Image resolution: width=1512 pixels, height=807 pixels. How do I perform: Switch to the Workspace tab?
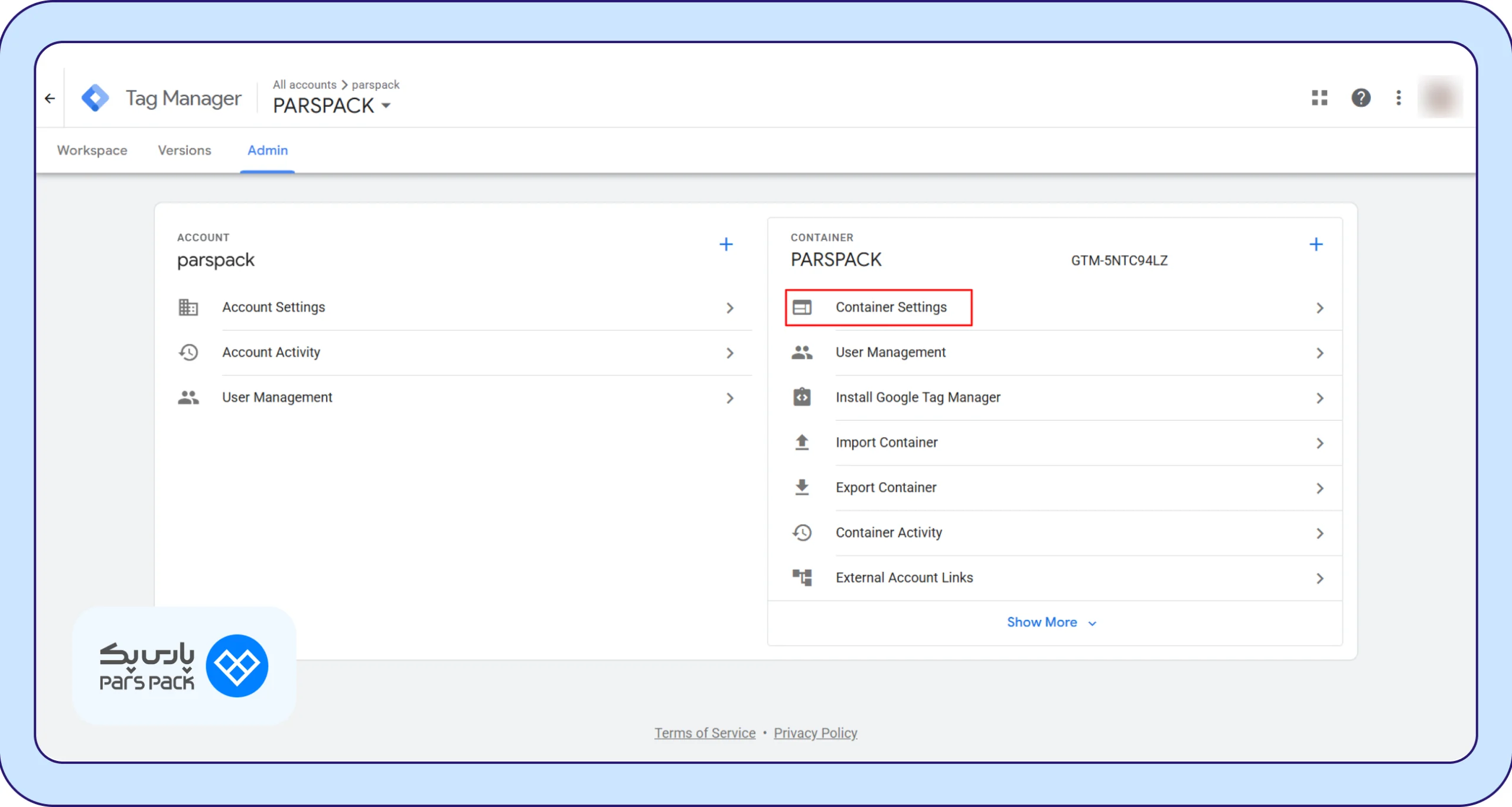92,151
